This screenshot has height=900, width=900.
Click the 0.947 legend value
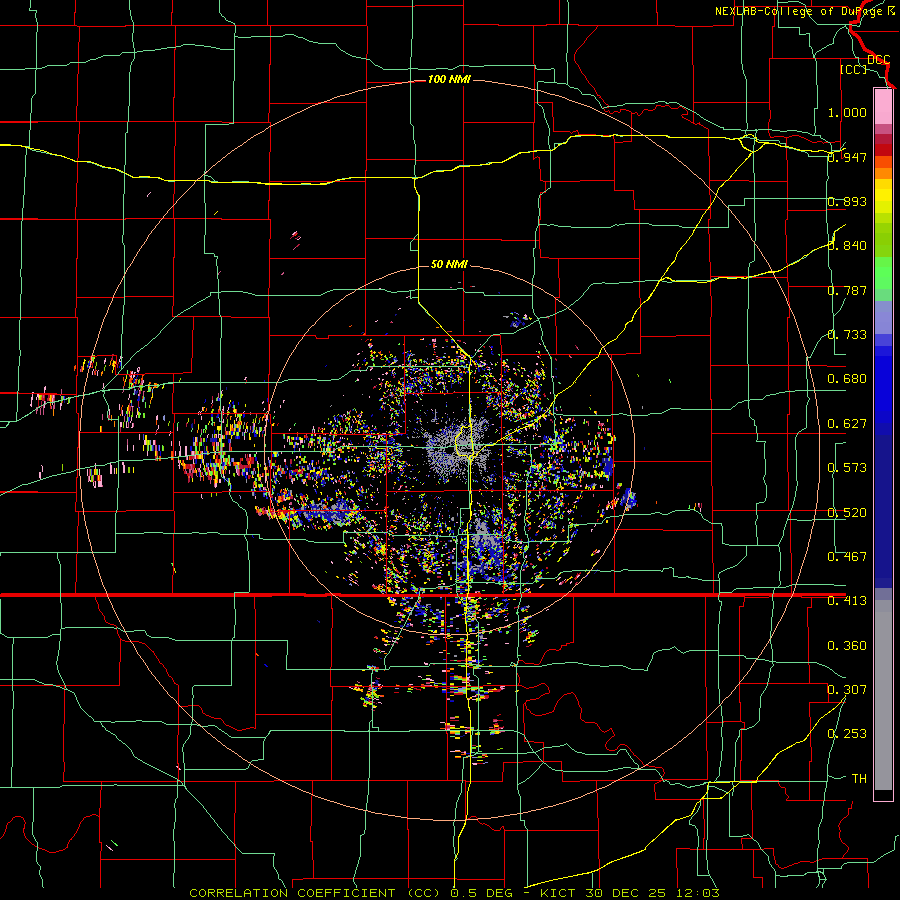point(847,157)
